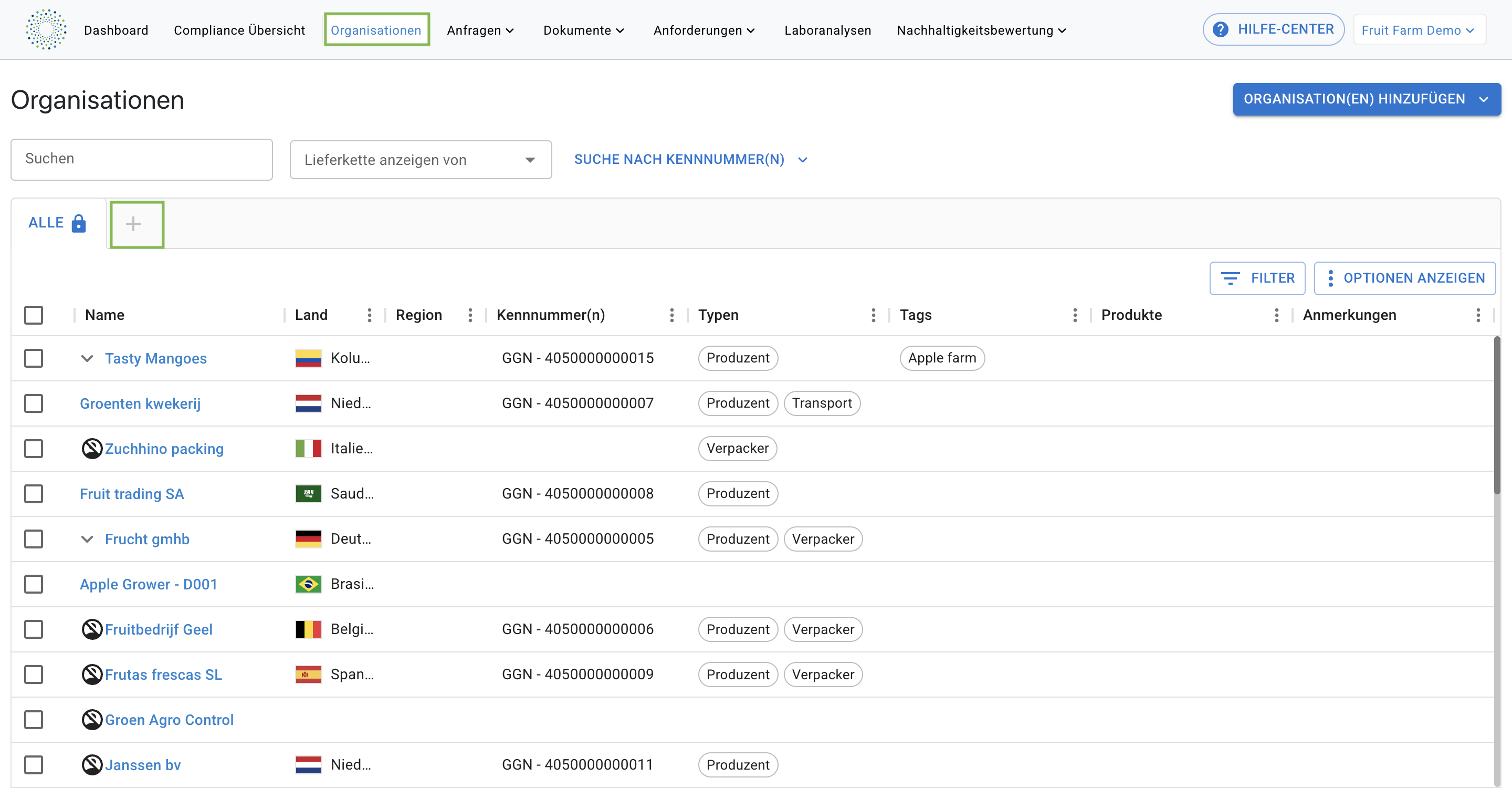This screenshot has height=788, width=1512.
Task: Check the Groenten kwekerij row checkbox
Action: pos(34,403)
